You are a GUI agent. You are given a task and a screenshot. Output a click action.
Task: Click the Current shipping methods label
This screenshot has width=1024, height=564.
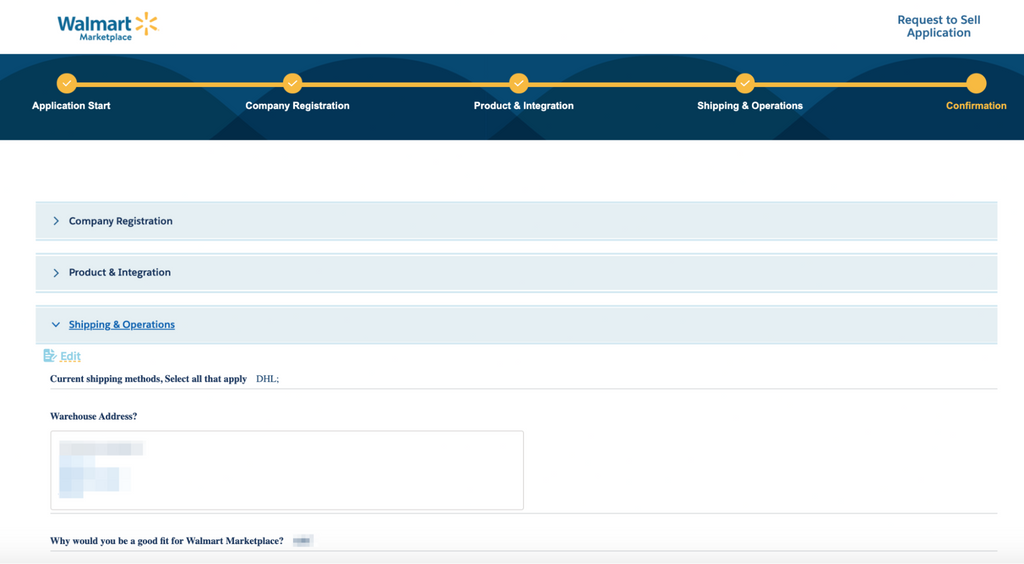pos(148,379)
